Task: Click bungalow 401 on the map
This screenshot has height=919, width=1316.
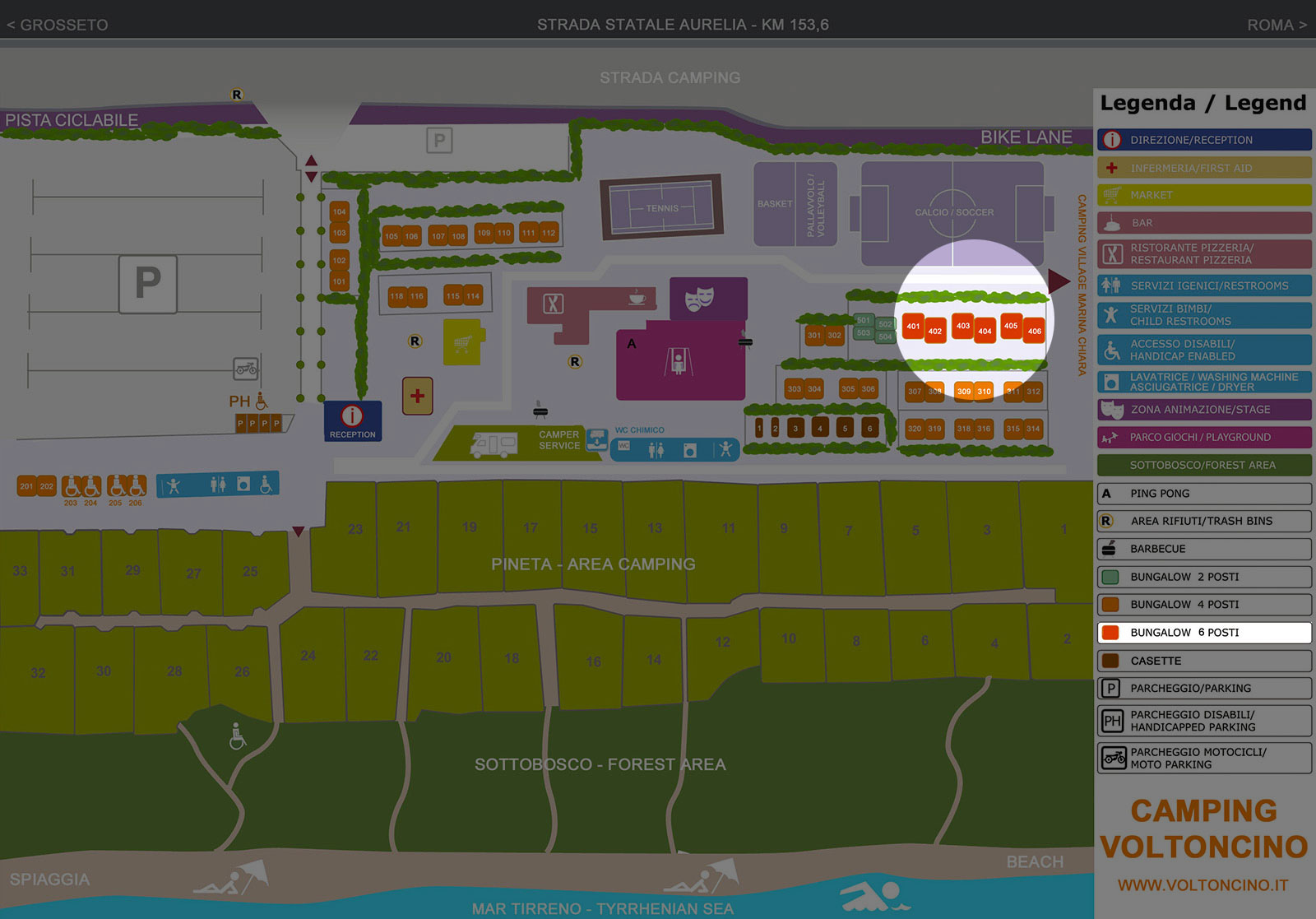Action: tap(913, 326)
